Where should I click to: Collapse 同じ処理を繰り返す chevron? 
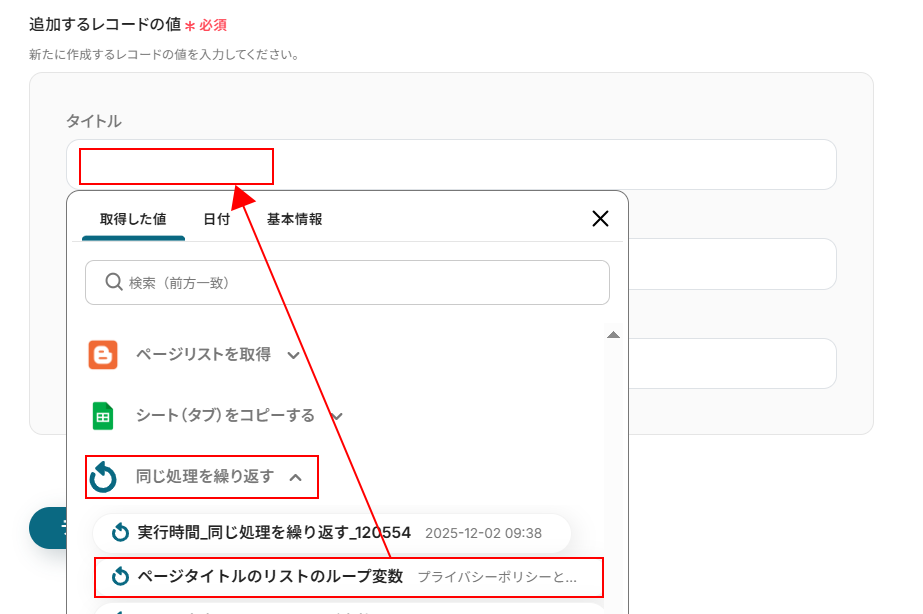point(296,477)
